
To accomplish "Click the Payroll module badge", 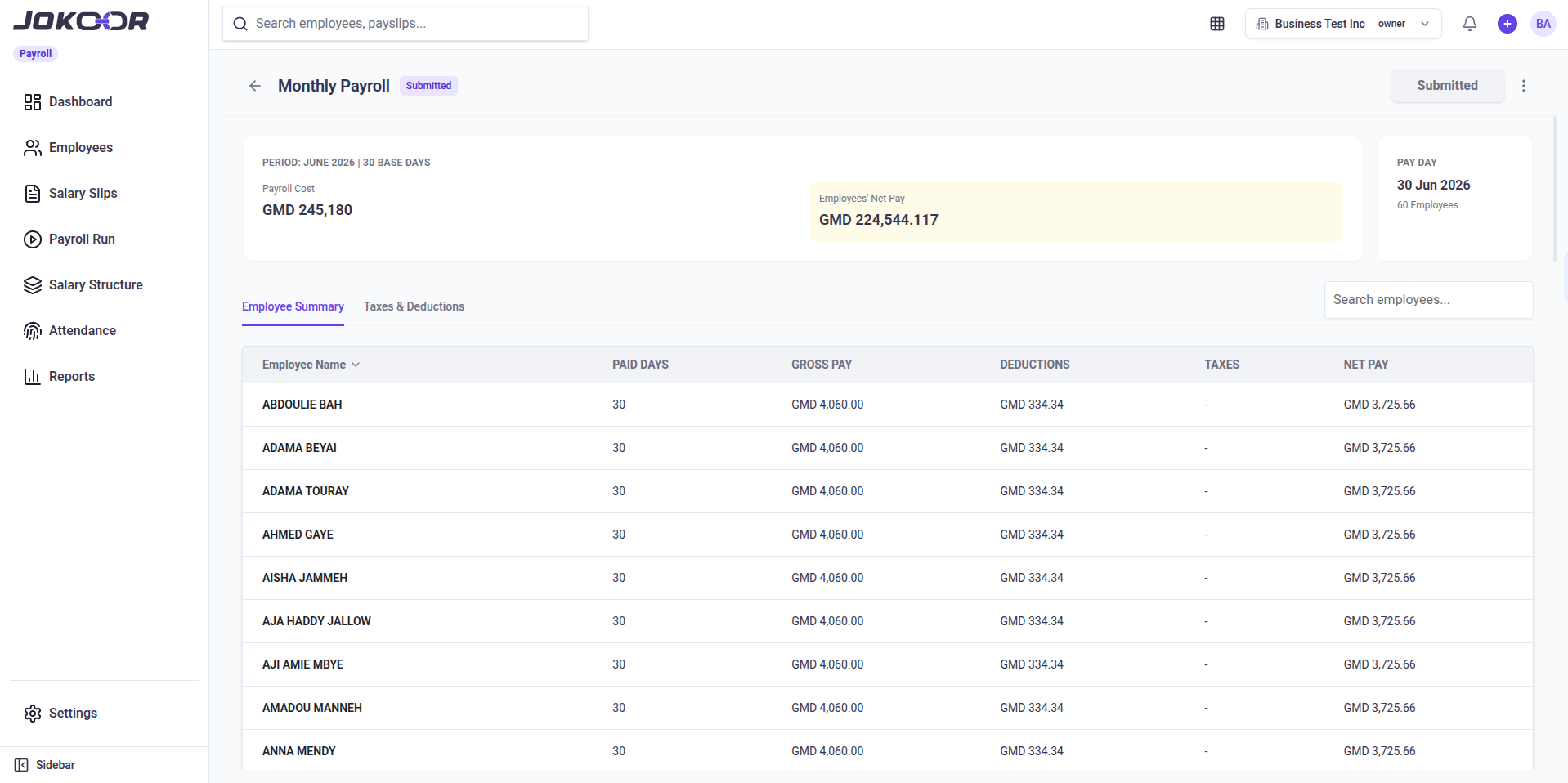I will [x=35, y=54].
